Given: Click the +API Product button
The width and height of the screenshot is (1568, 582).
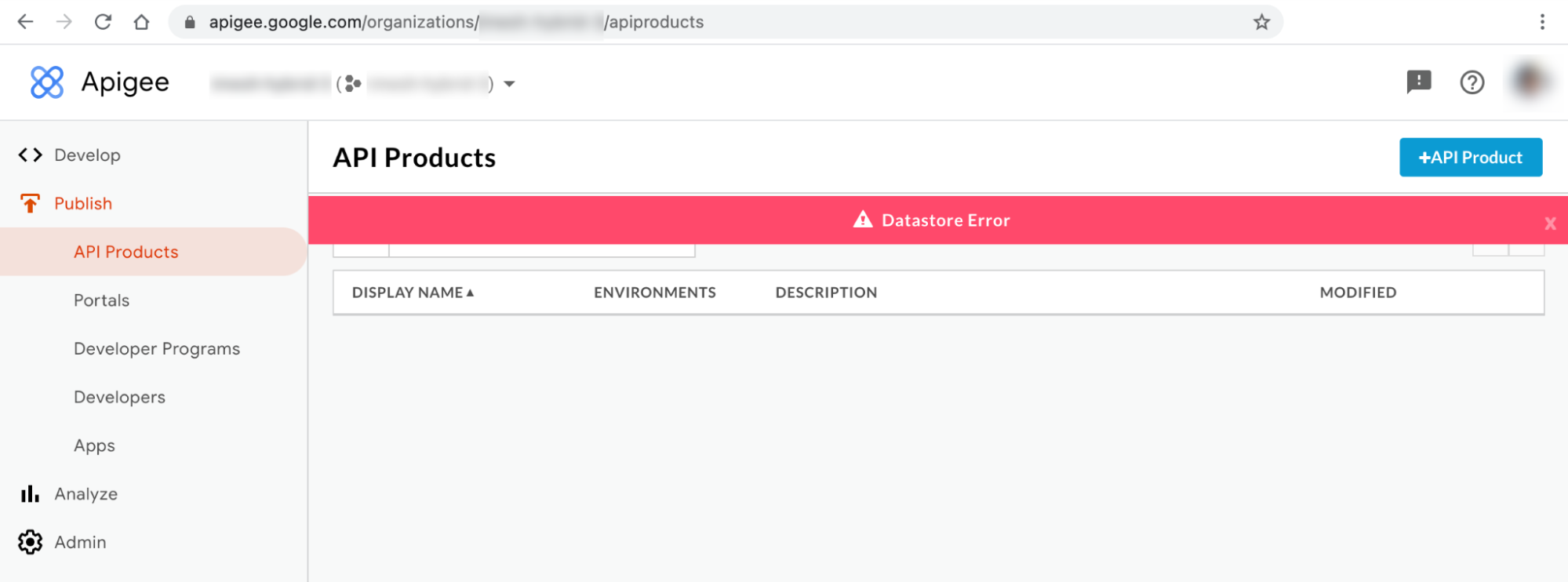Looking at the screenshot, I should pyautogui.click(x=1470, y=158).
